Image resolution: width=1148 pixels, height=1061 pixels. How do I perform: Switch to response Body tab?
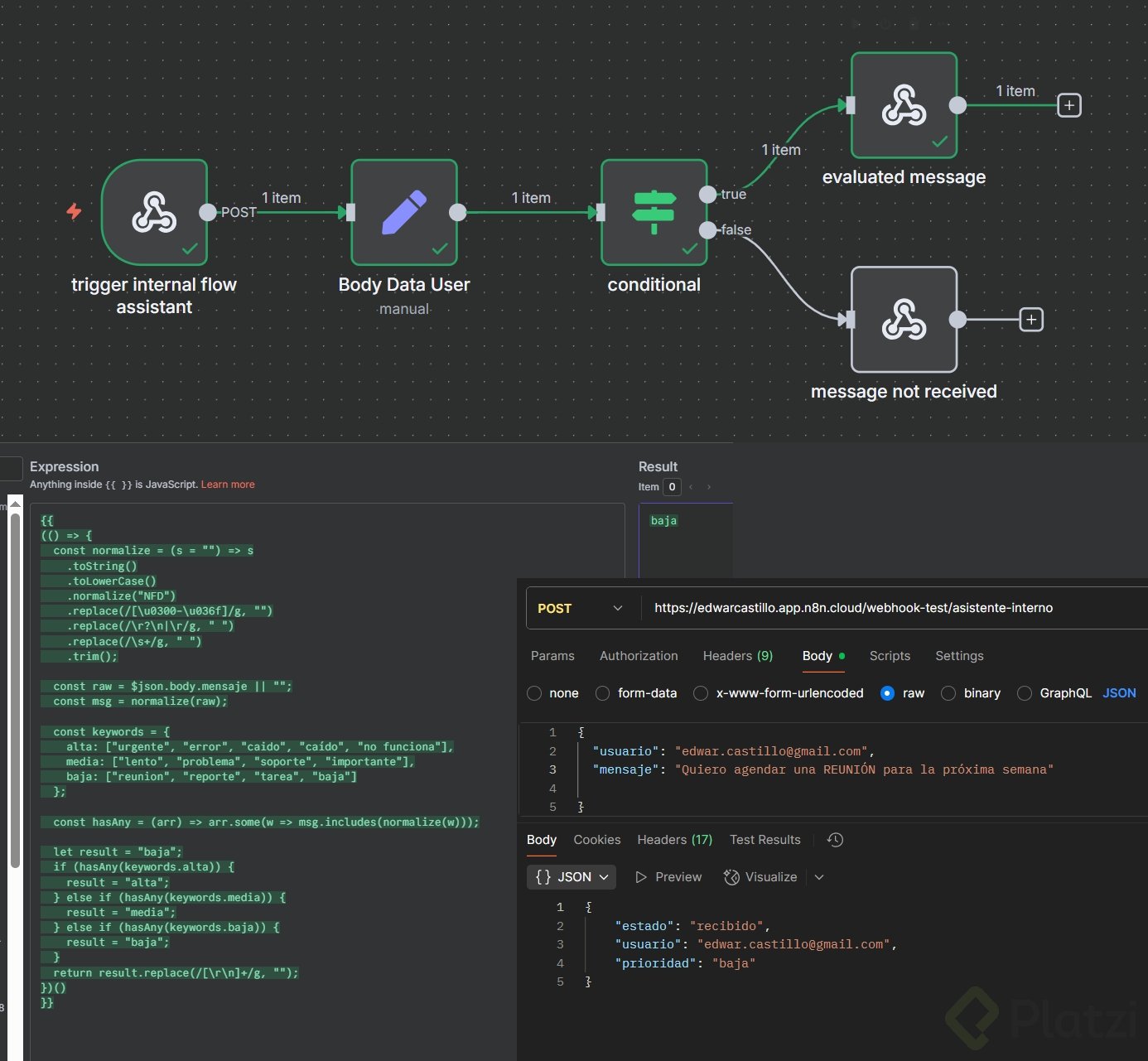[x=542, y=840]
